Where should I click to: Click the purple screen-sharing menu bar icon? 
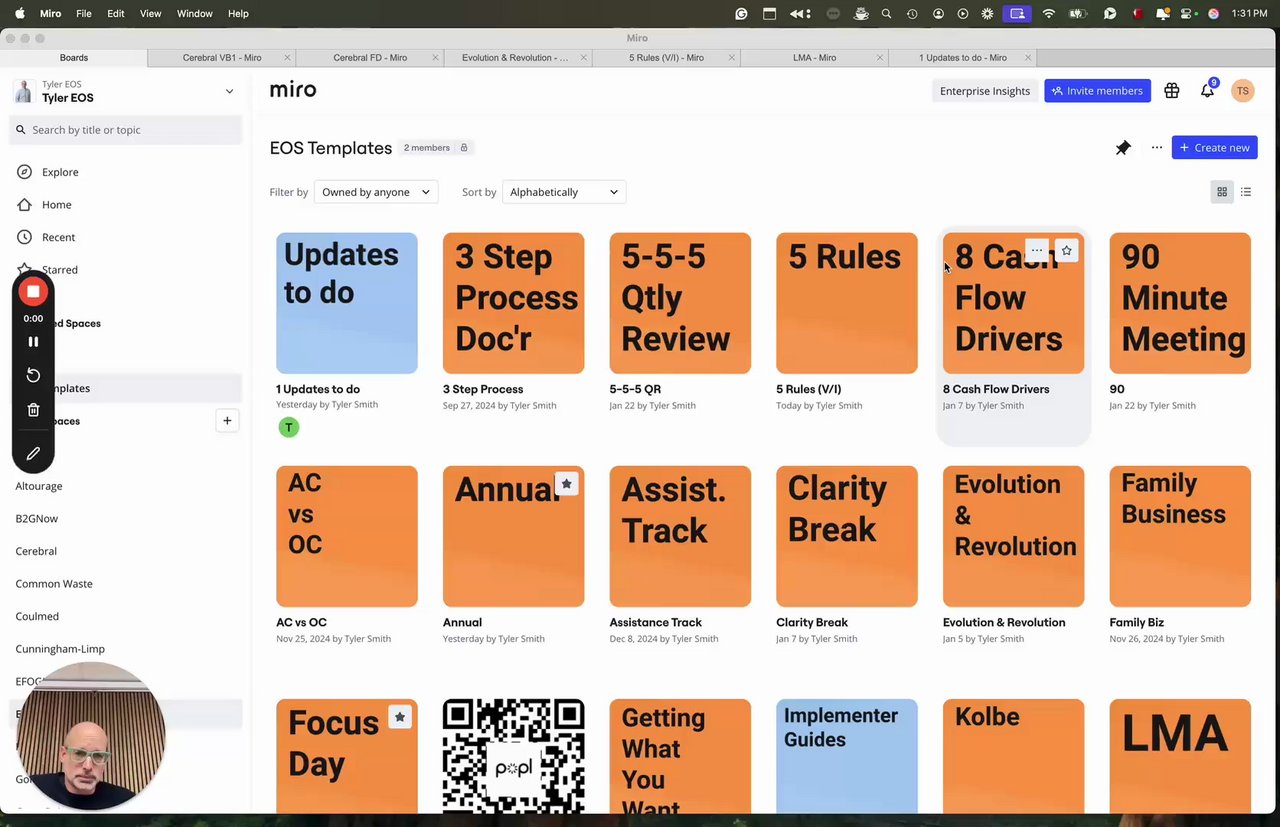point(1017,14)
